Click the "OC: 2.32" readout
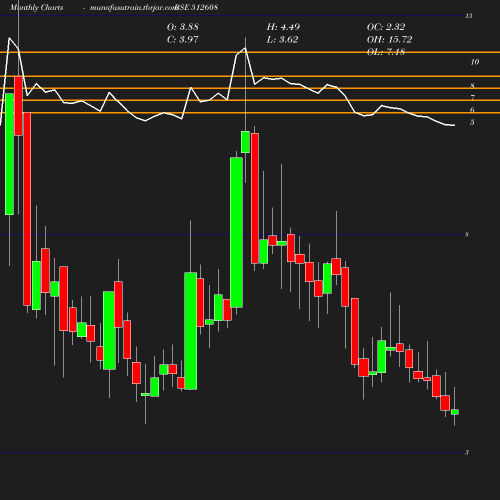Image resolution: width=500 pixels, height=500 pixels. tap(386, 27)
